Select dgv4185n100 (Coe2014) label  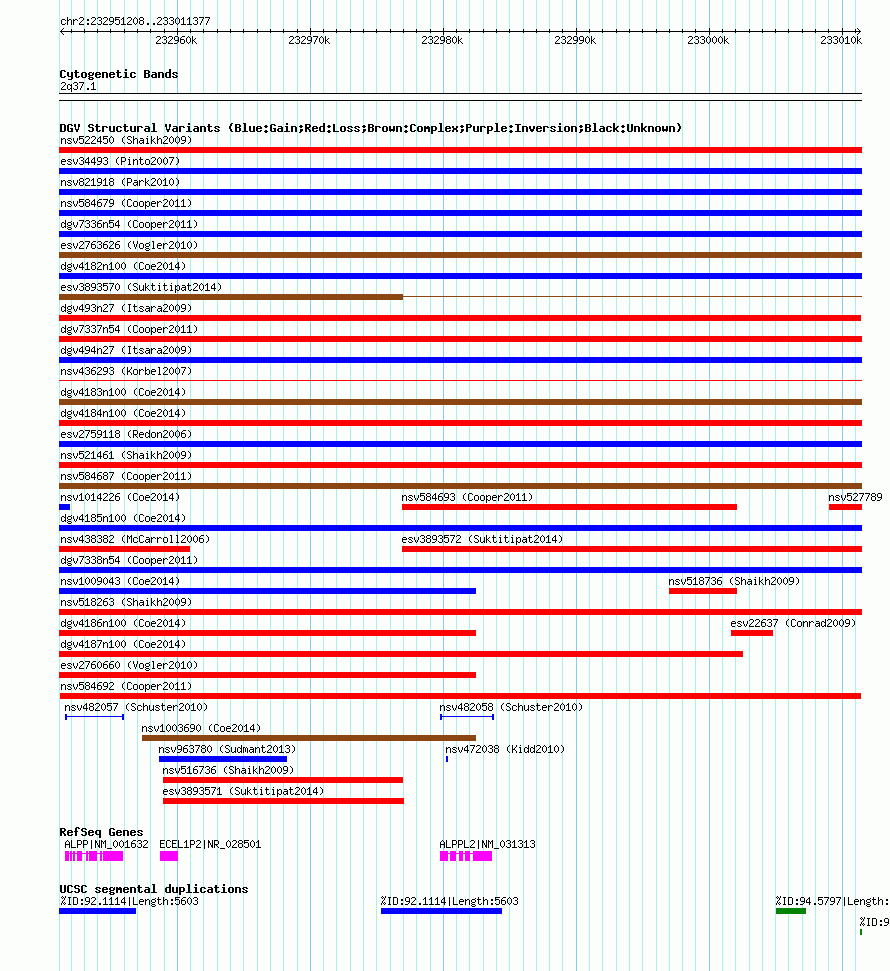click(x=123, y=519)
